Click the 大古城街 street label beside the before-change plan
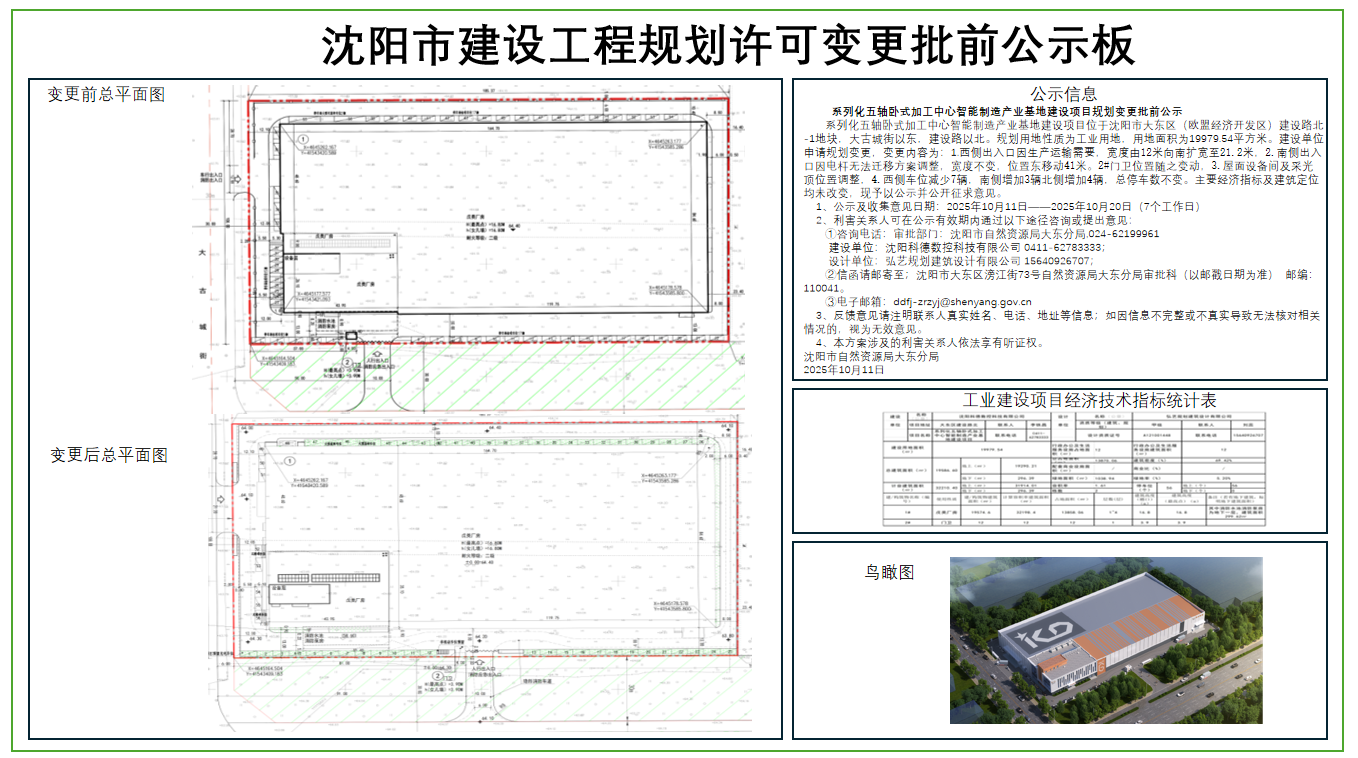This screenshot has height=758, width=1358. [x=203, y=297]
